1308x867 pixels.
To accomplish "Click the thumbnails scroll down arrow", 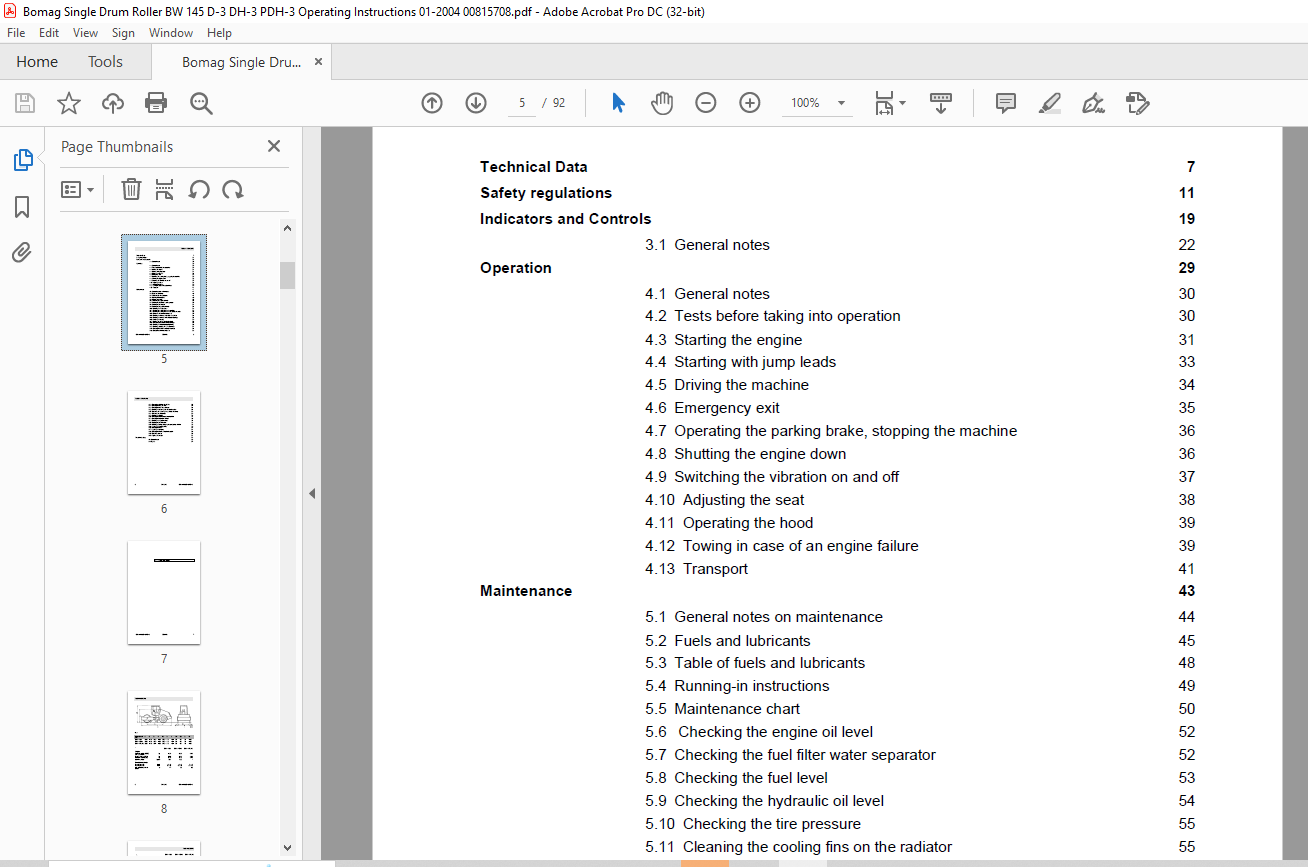I will (287, 848).
